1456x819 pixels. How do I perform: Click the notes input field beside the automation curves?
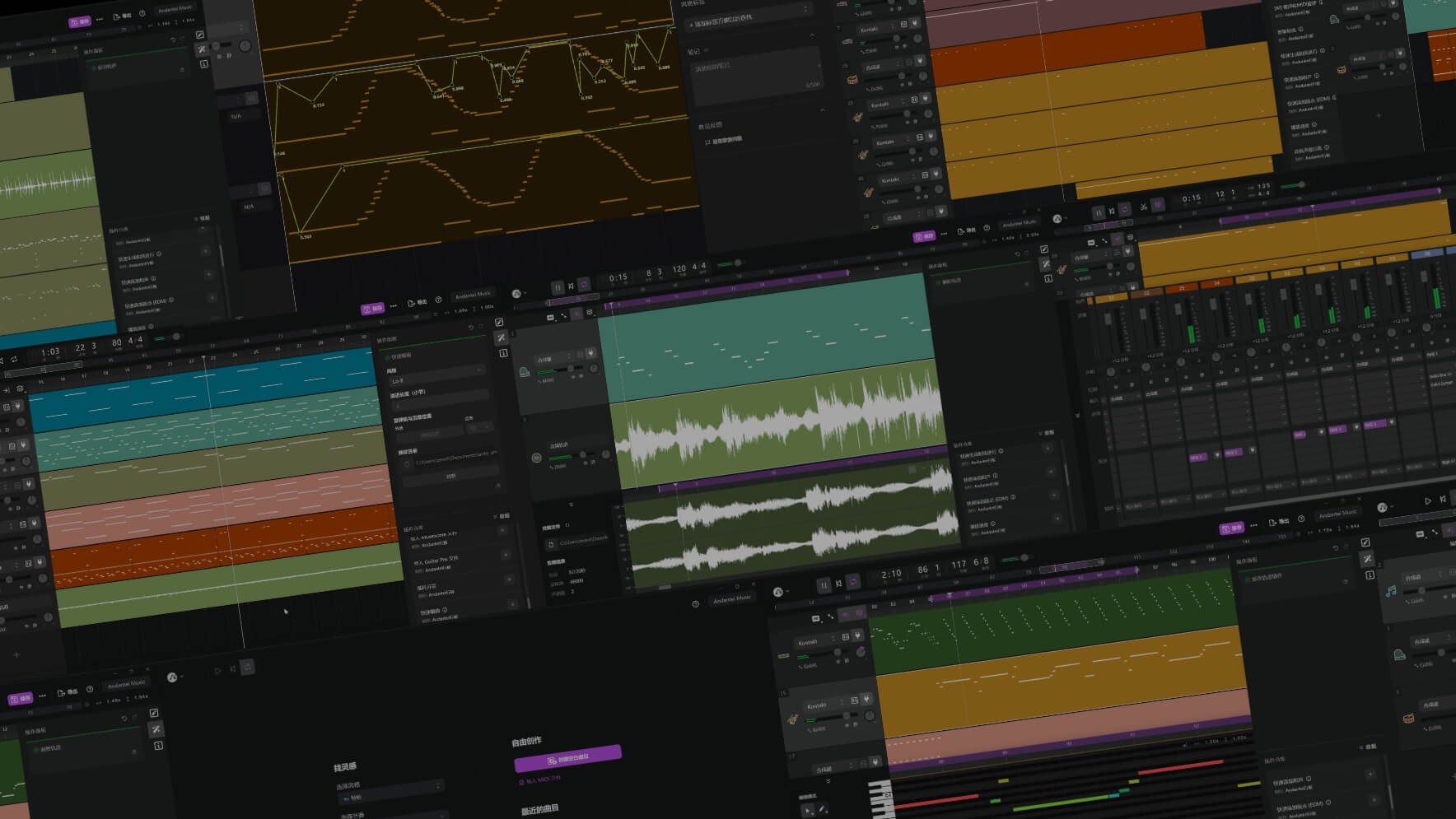pyautogui.click(x=756, y=75)
